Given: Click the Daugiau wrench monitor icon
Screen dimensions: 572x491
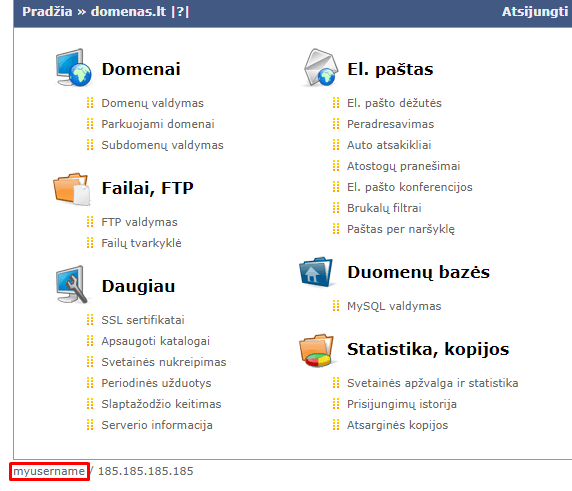Looking at the screenshot, I should click(72, 285).
